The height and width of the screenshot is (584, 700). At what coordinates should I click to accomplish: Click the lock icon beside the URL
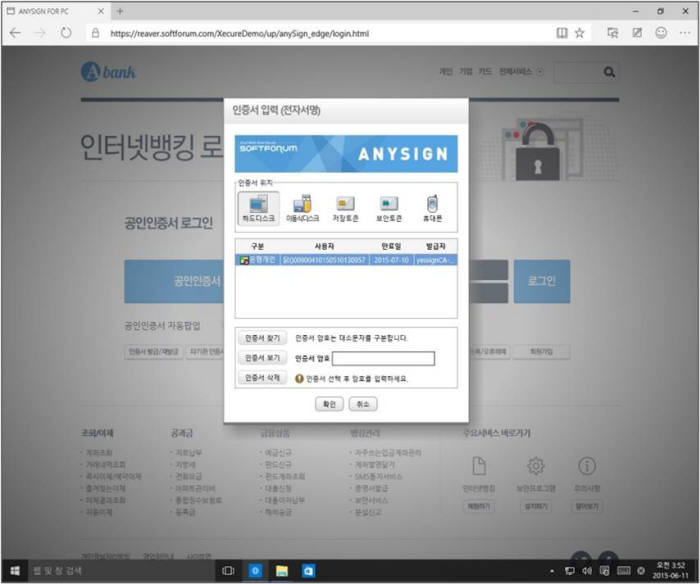95,33
